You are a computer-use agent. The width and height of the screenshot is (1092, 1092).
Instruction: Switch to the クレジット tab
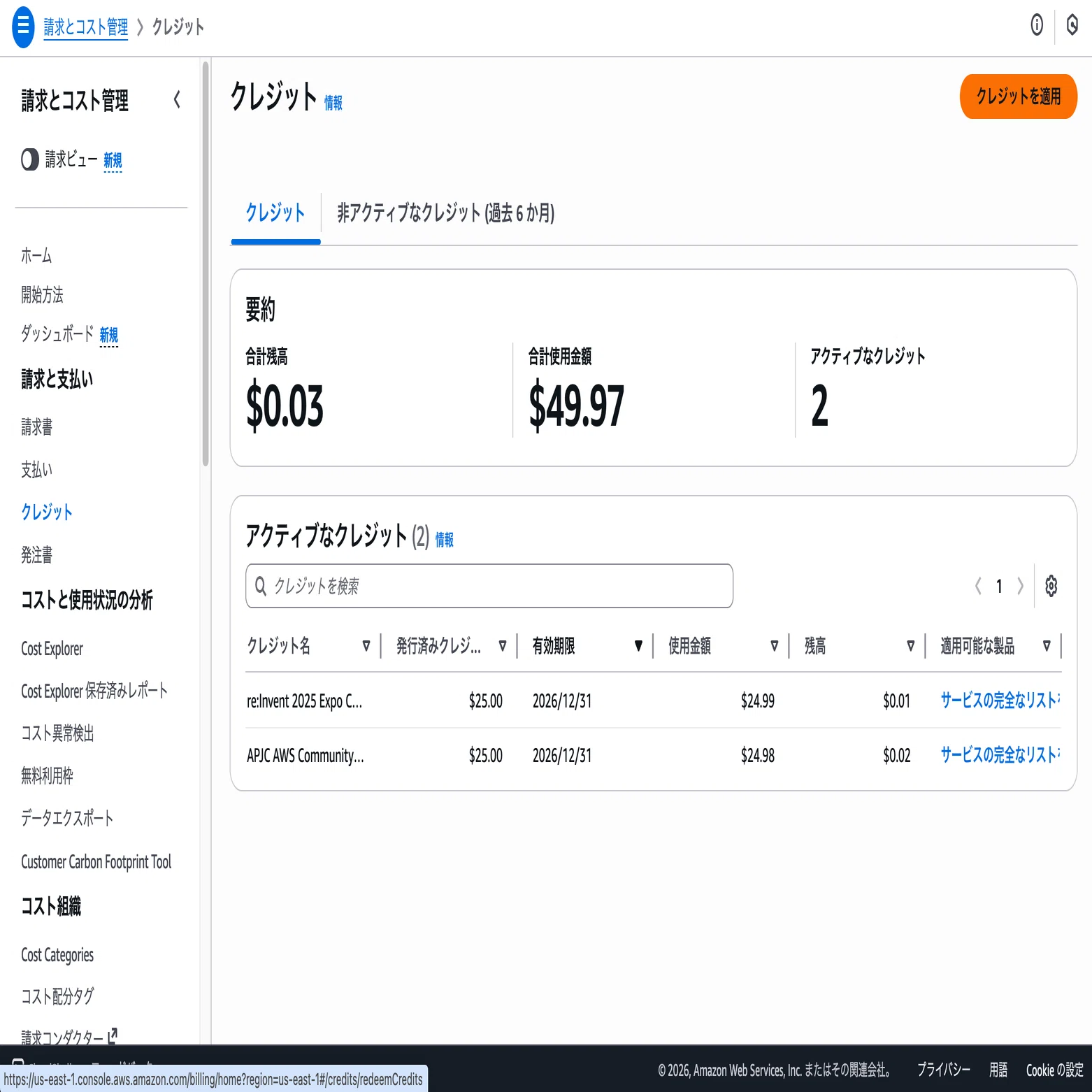coord(275,213)
